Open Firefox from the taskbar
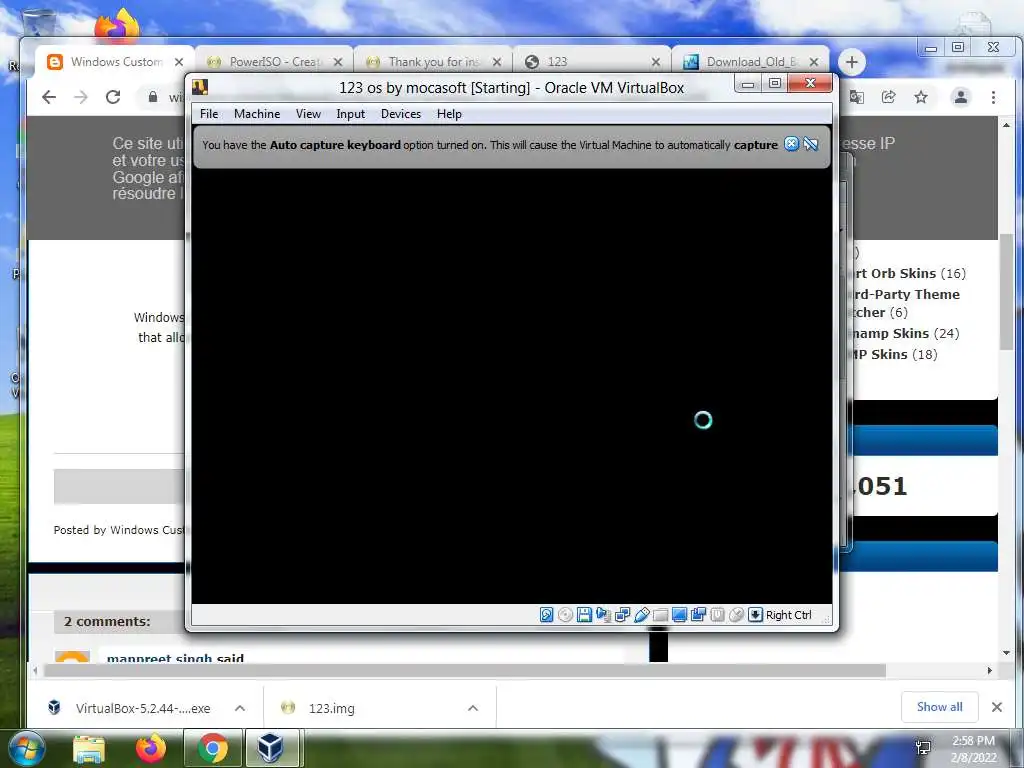The image size is (1024, 768). pyautogui.click(x=151, y=748)
